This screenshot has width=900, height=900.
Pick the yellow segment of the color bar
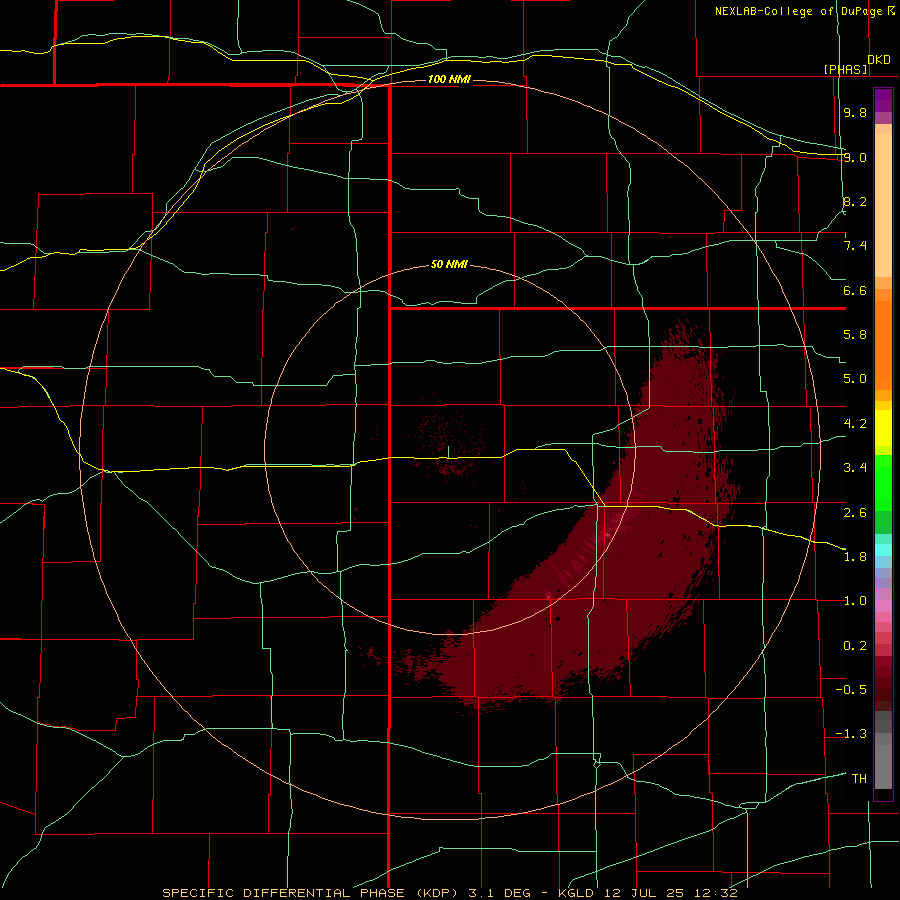[x=883, y=428]
